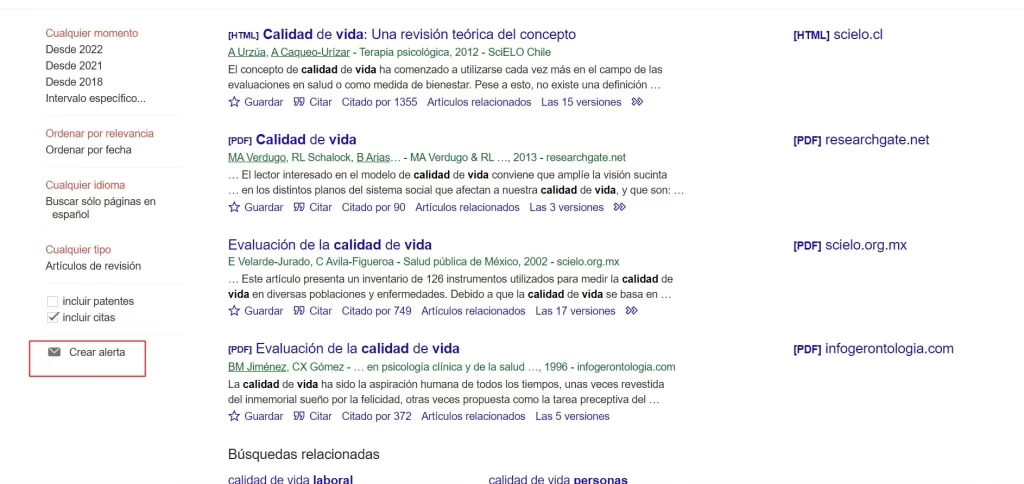Open author profile 'A Urzúa'
This screenshot has height=484, width=1024.
point(247,52)
